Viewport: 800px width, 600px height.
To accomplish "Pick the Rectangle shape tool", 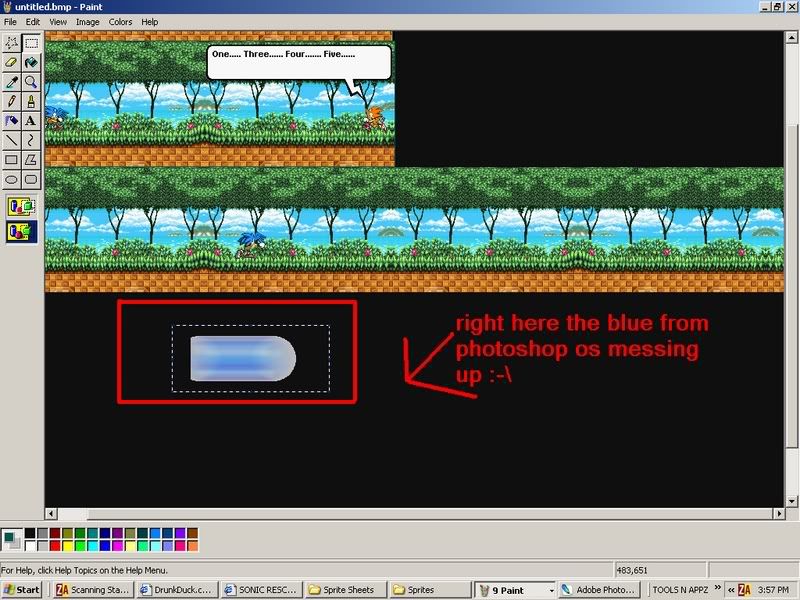I will click(x=12, y=160).
